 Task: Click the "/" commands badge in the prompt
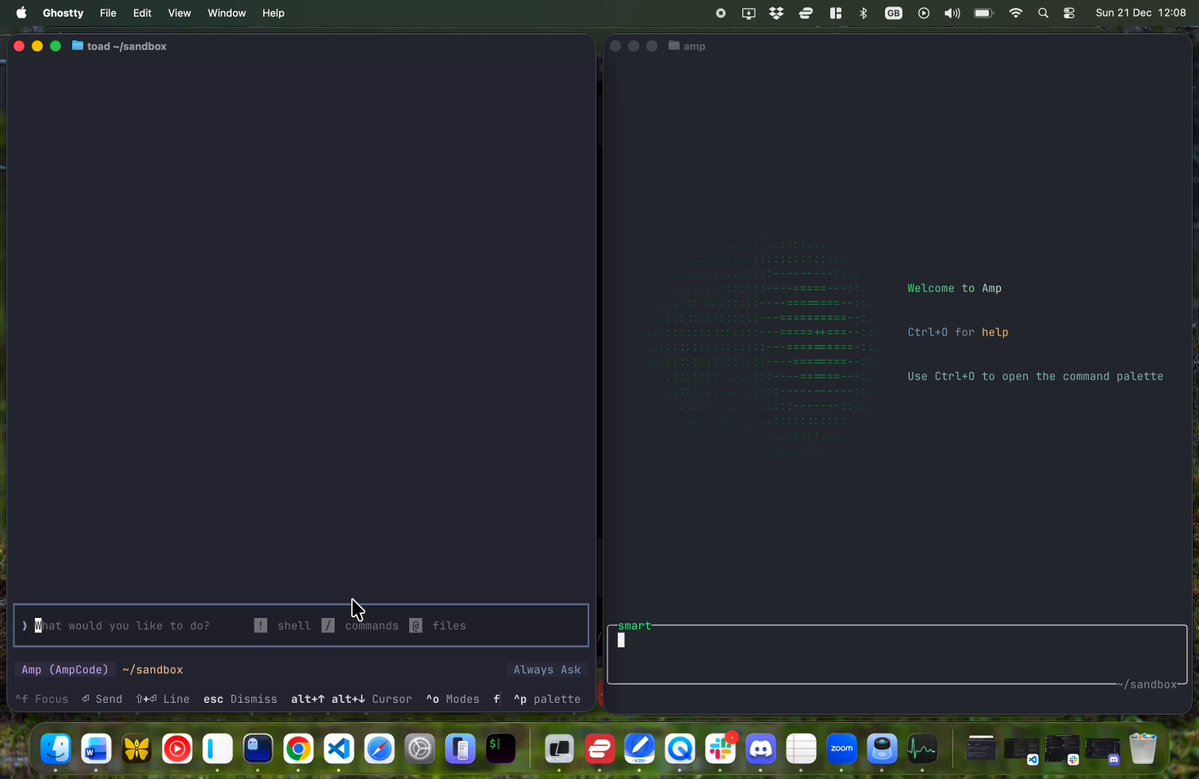click(x=328, y=625)
